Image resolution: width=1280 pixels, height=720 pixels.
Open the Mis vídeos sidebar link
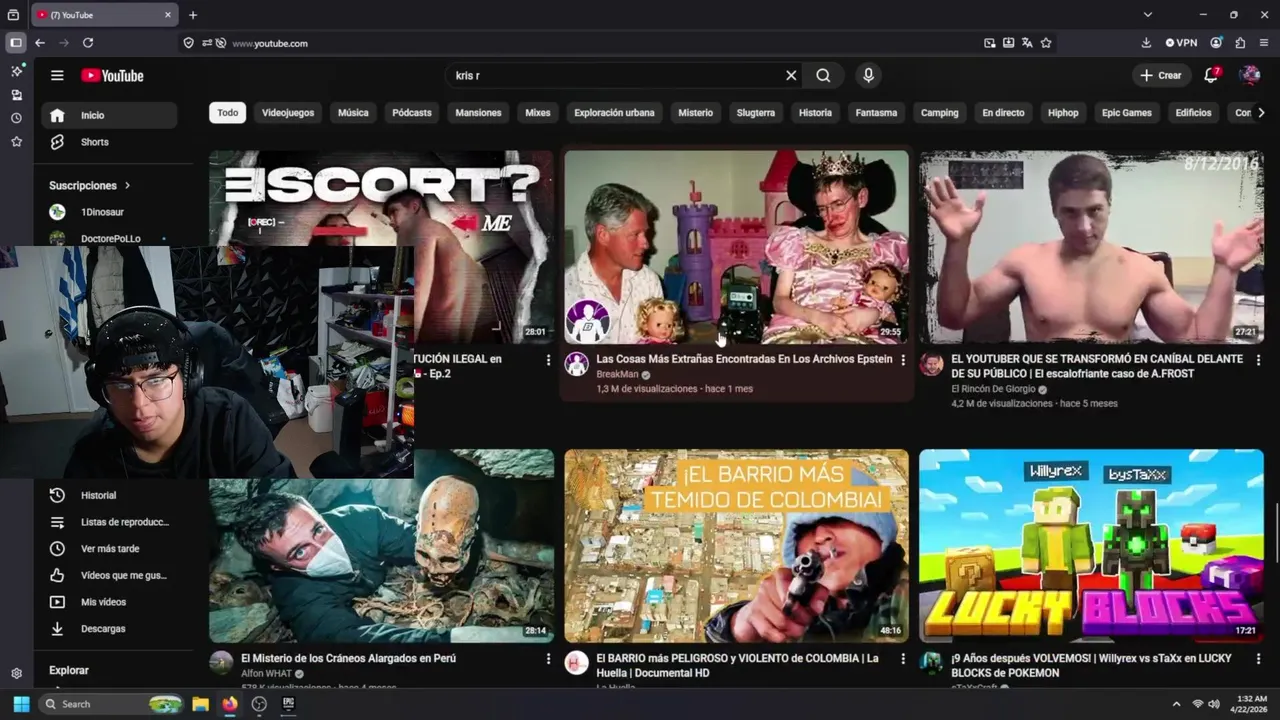click(110, 602)
